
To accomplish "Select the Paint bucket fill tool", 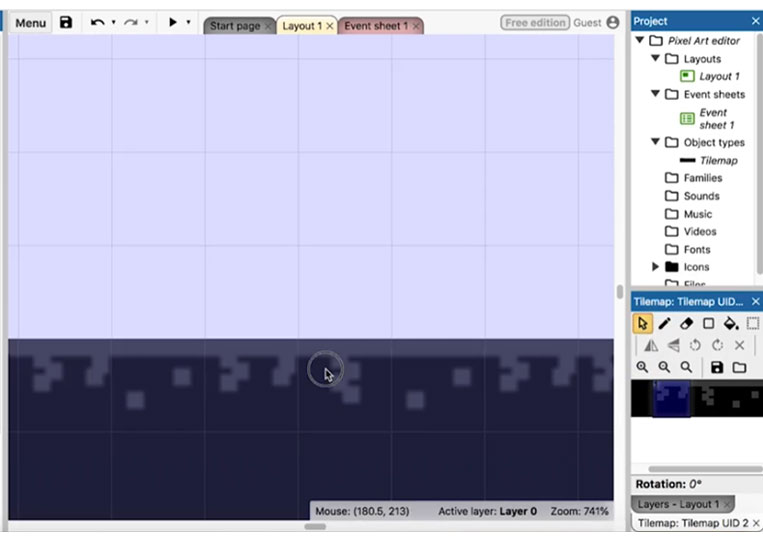I will tap(730, 324).
